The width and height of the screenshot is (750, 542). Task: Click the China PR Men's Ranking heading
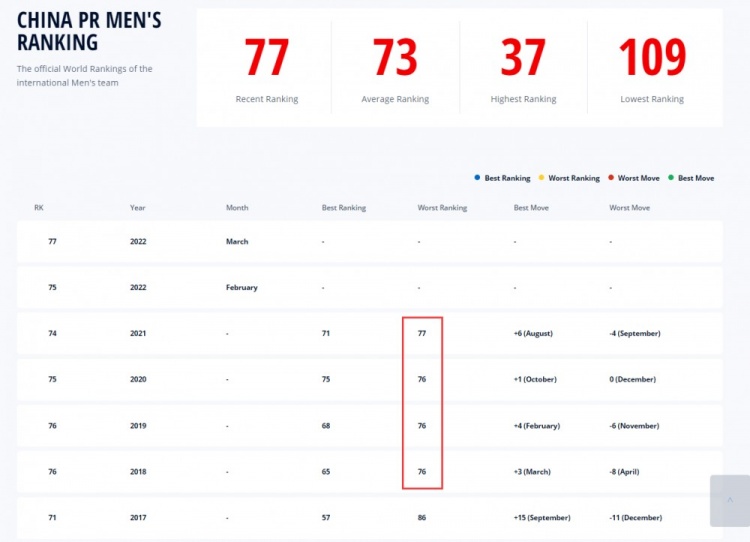point(89,31)
